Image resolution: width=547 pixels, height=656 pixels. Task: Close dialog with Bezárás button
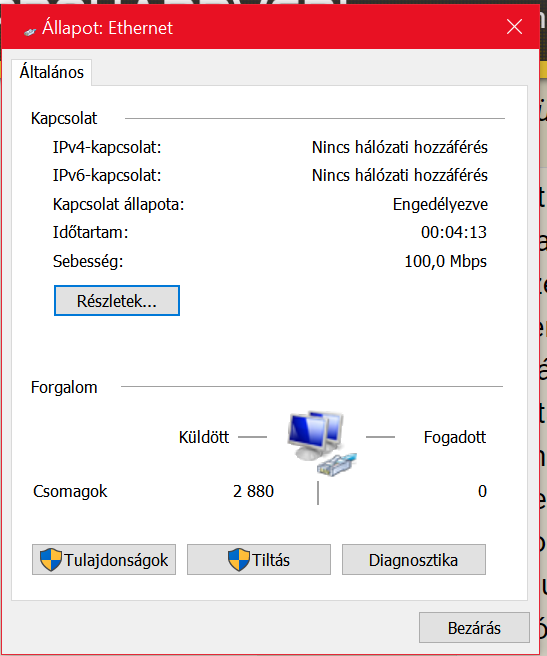(474, 628)
